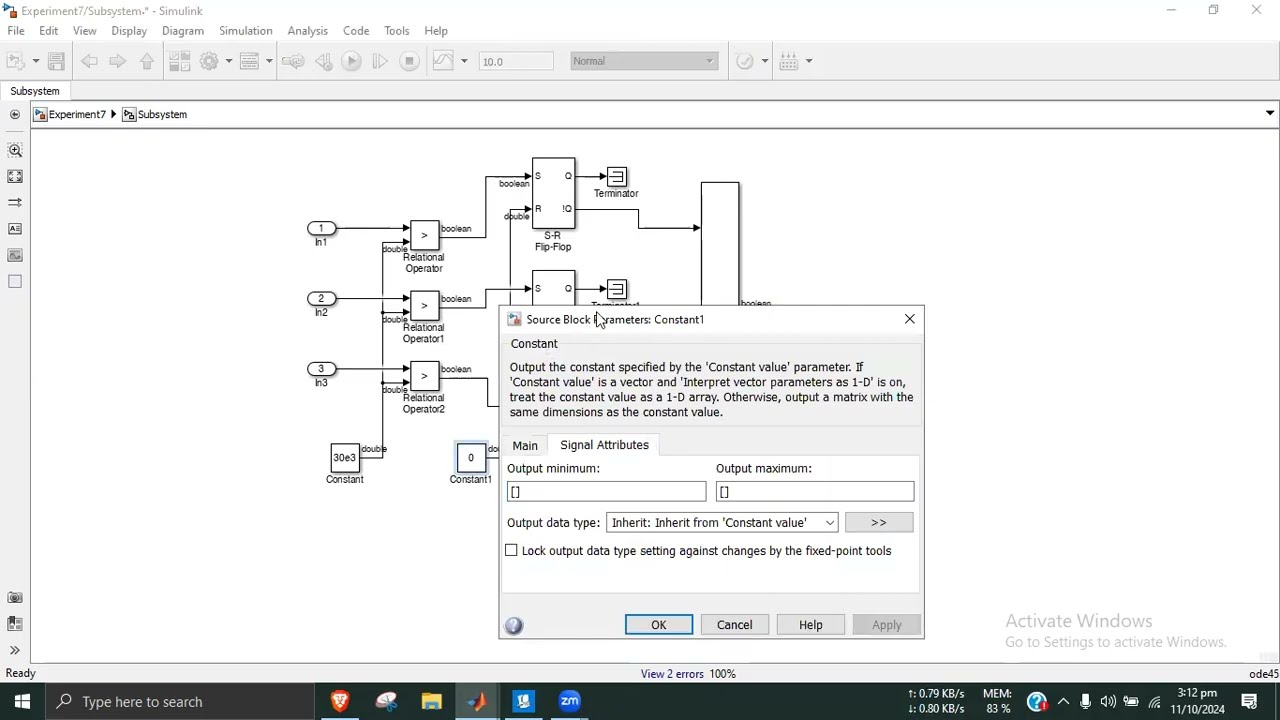
Task: Open File Explorer from the taskbar
Action: pyautogui.click(x=432, y=702)
